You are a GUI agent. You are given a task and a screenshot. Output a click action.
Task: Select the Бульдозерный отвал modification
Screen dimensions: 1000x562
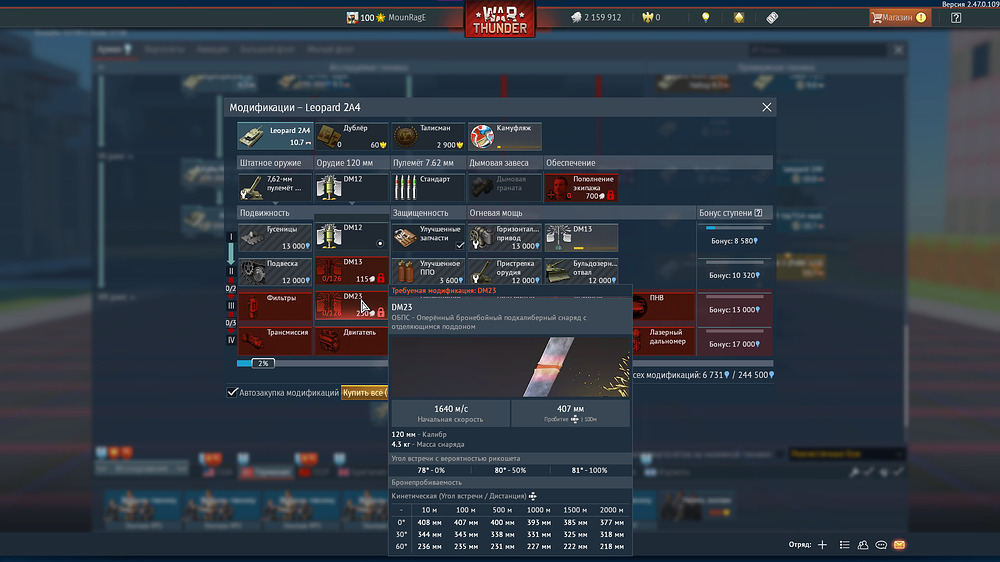pos(581,272)
